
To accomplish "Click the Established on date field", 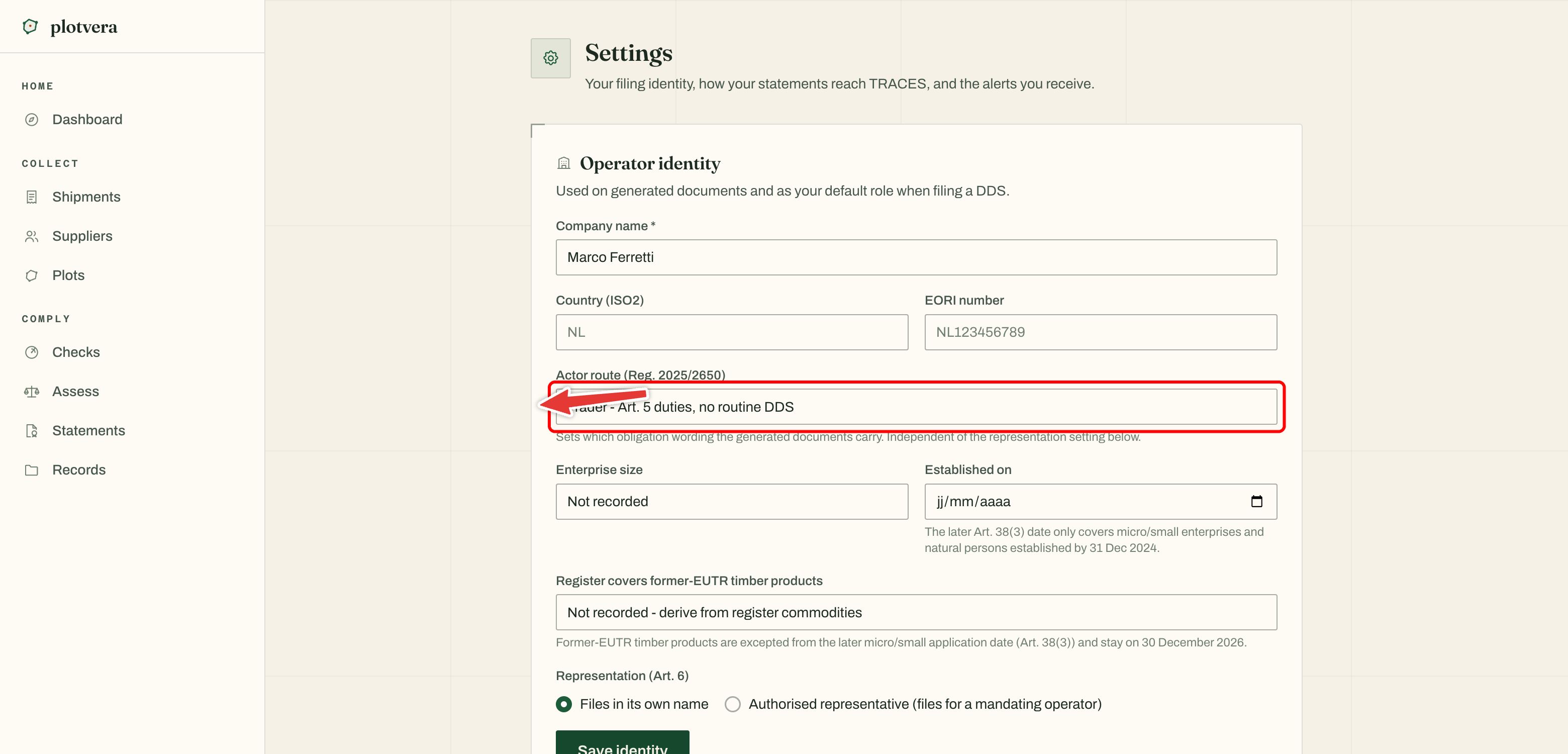I will click(x=1101, y=501).
